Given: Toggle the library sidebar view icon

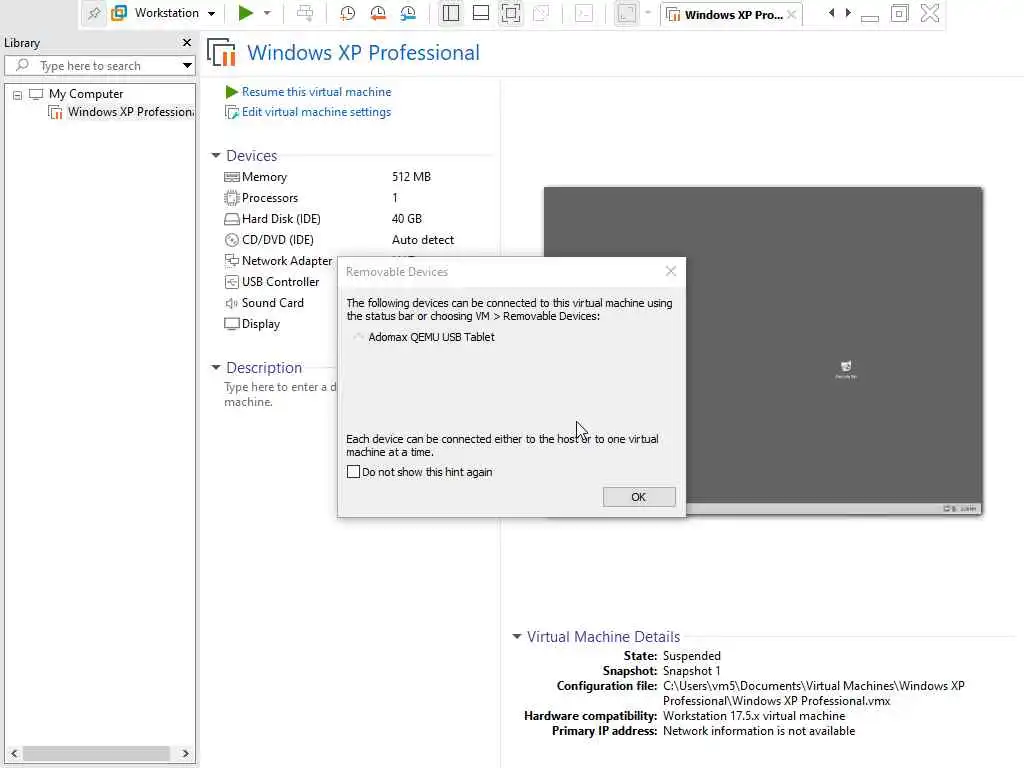Looking at the screenshot, I should pos(451,13).
